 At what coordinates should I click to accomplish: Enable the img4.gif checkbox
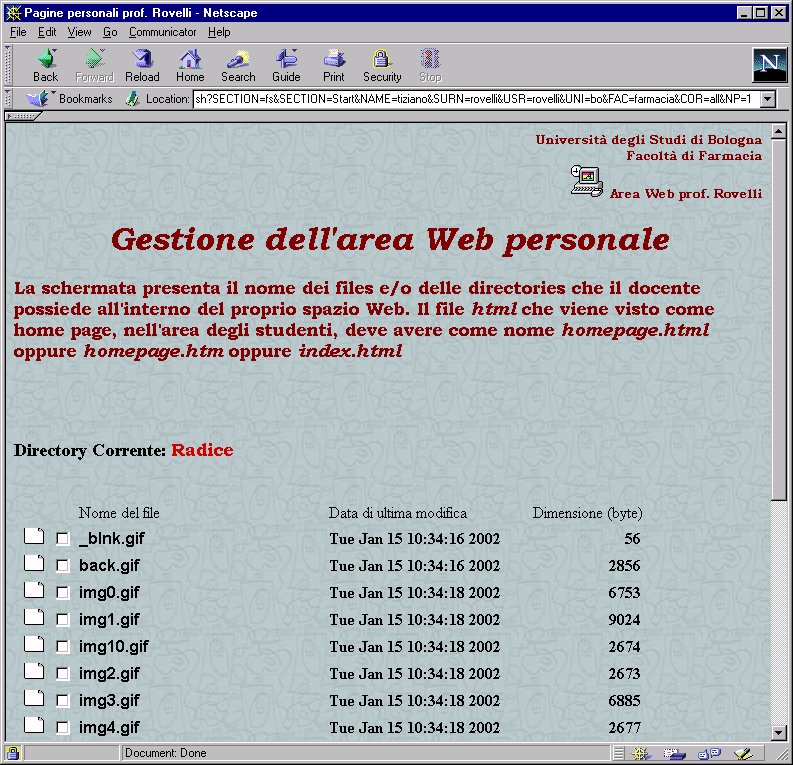pyautogui.click(x=62, y=728)
